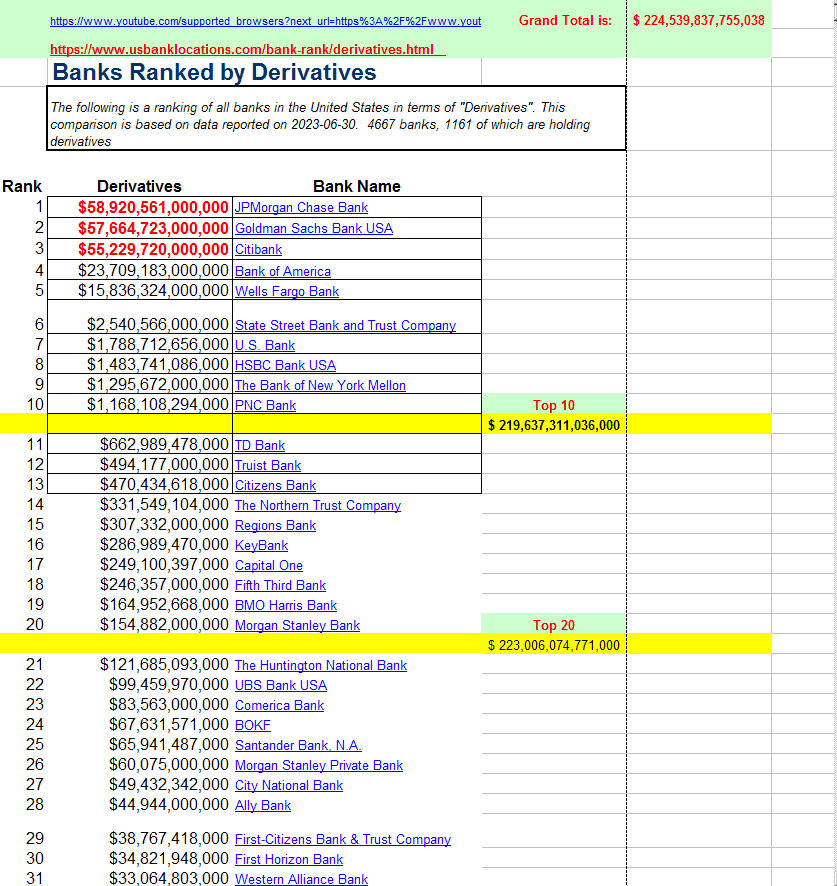Viewport: 837px width, 886px height.
Task: Click the UBS Bank USA link
Action: pyautogui.click(x=281, y=685)
